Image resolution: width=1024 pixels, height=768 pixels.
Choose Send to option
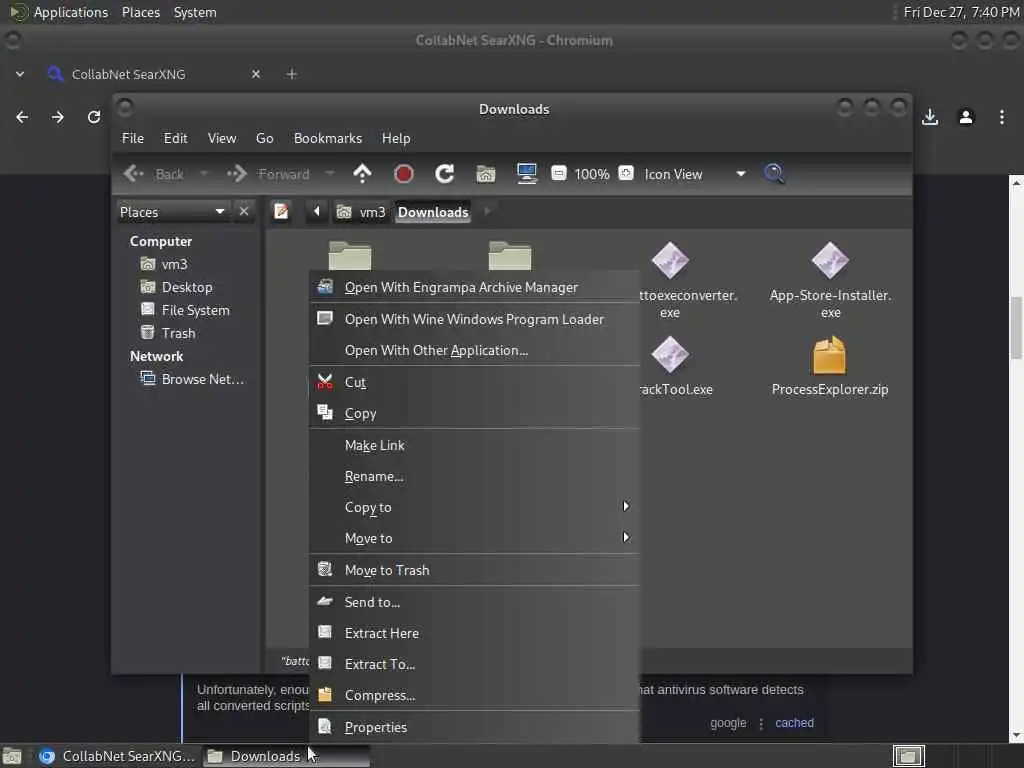(x=475, y=602)
